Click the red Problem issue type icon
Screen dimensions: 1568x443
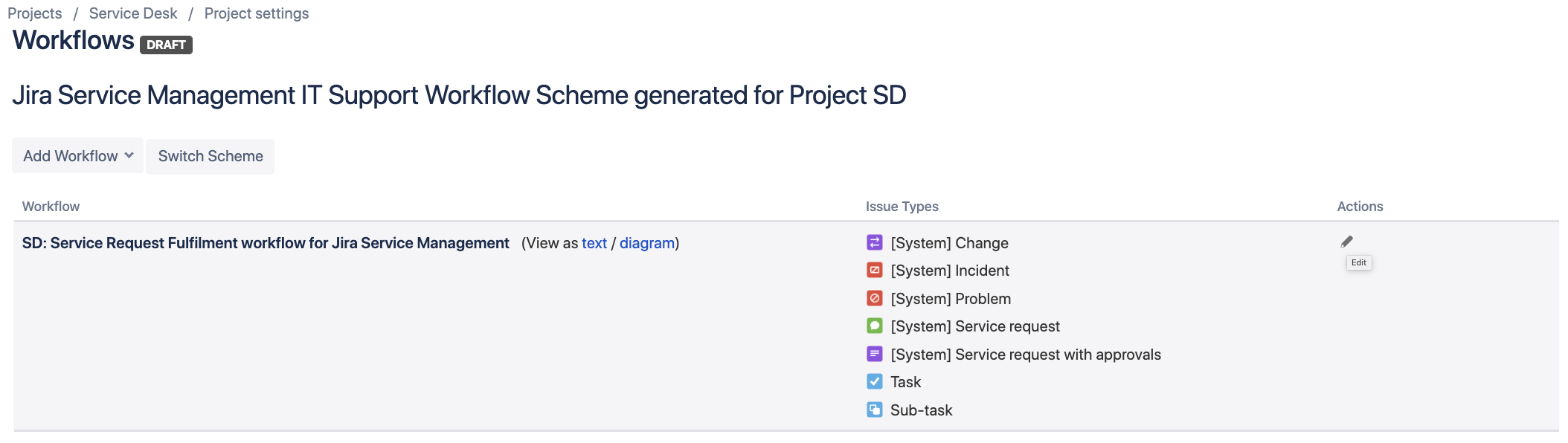click(x=875, y=299)
